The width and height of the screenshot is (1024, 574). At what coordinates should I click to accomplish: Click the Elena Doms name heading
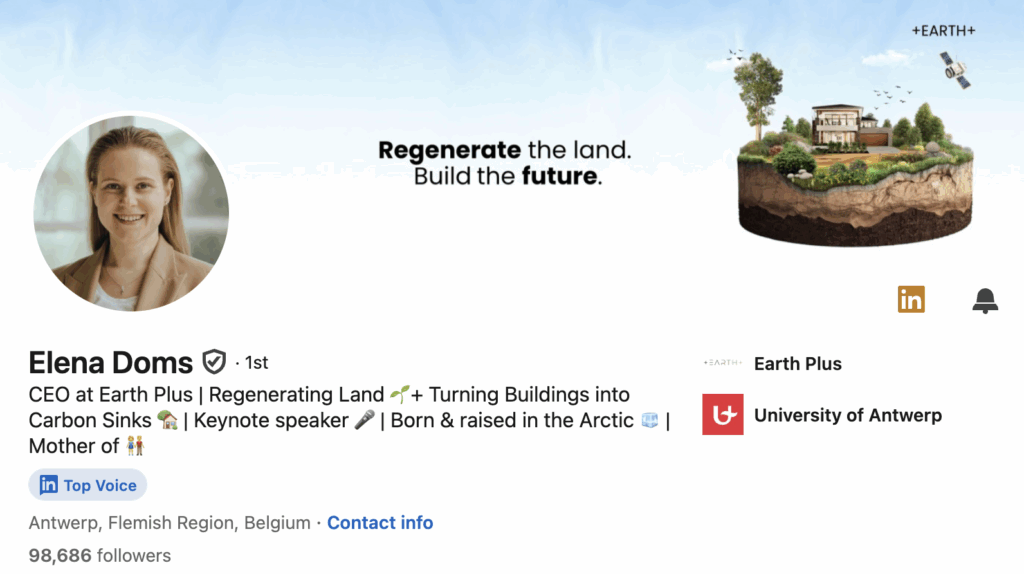[111, 362]
